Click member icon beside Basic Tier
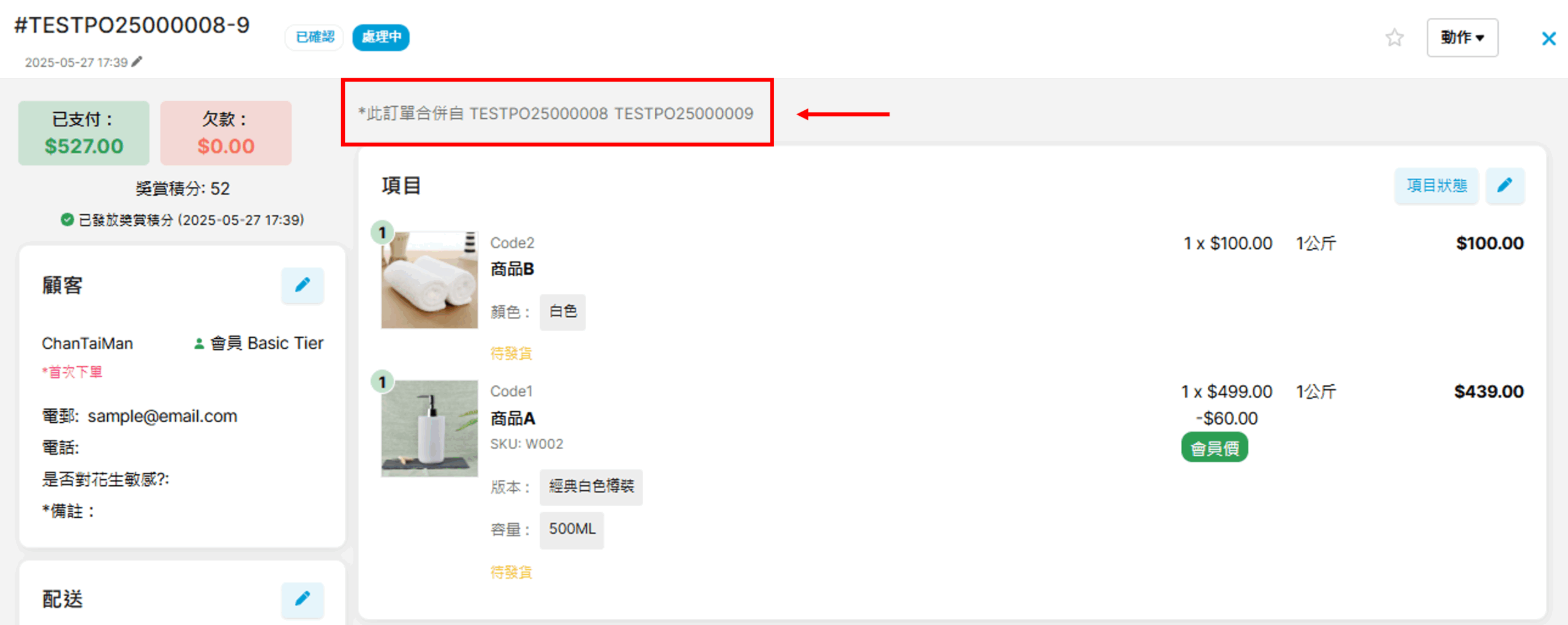The width and height of the screenshot is (1568, 625). tap(199, 344)
